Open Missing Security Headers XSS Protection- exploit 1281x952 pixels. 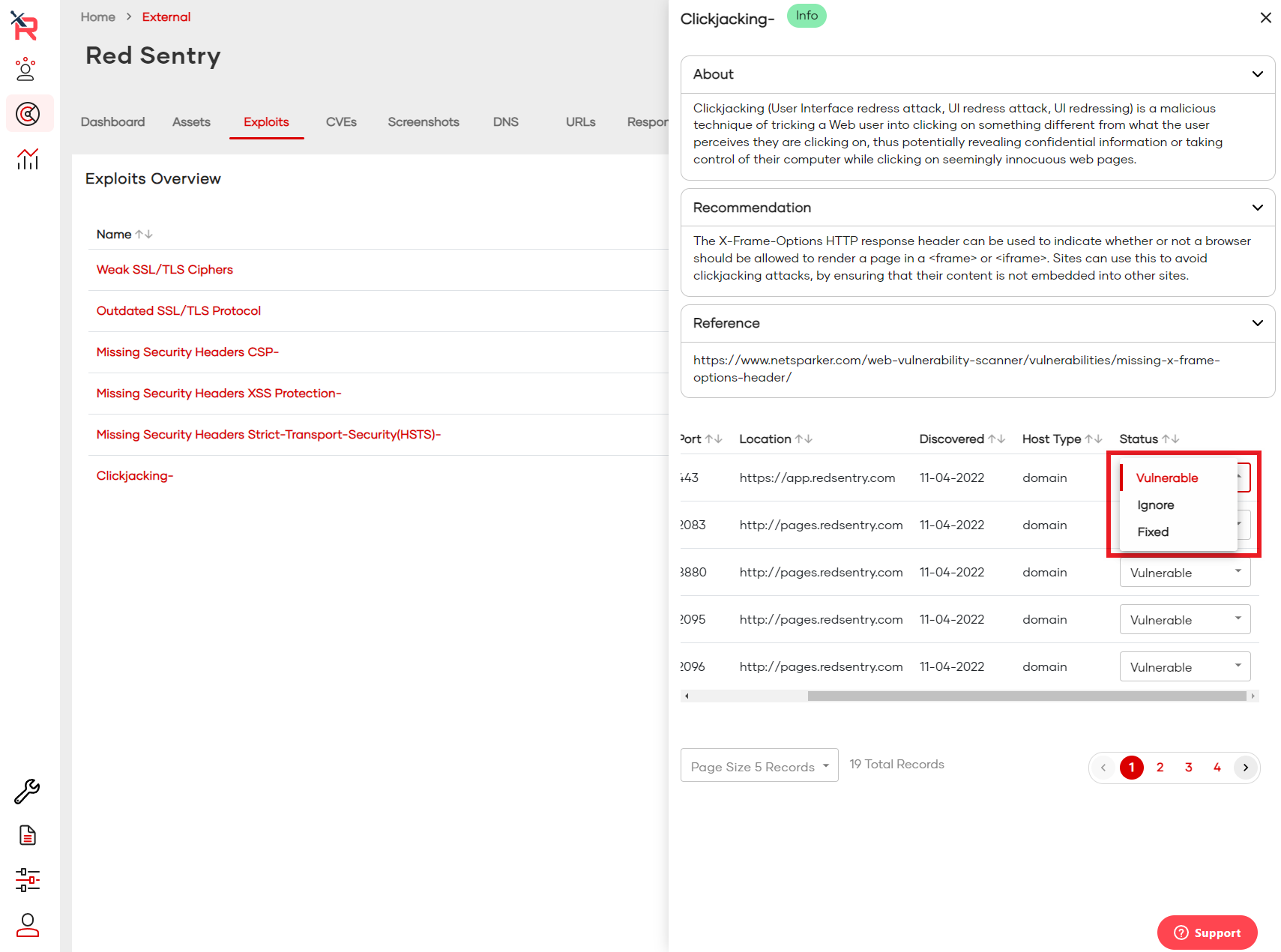coord(219,394)
